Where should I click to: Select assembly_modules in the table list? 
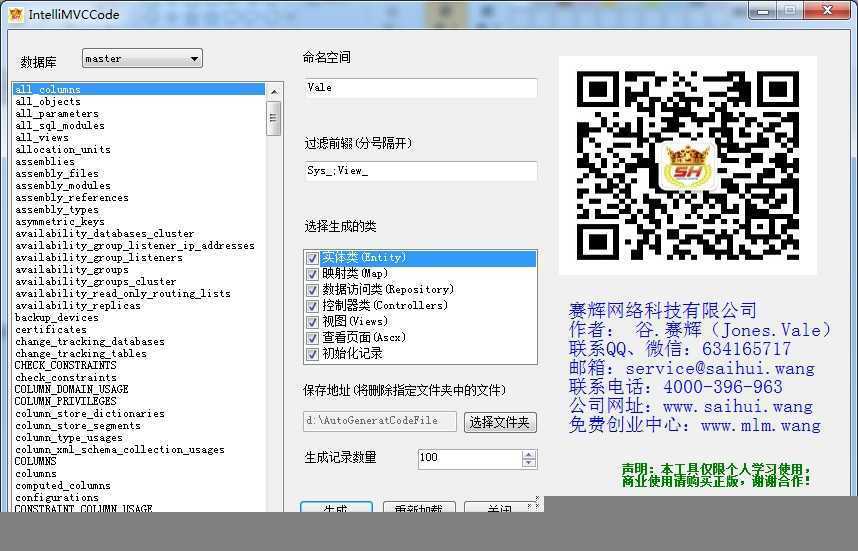(139, 185)
